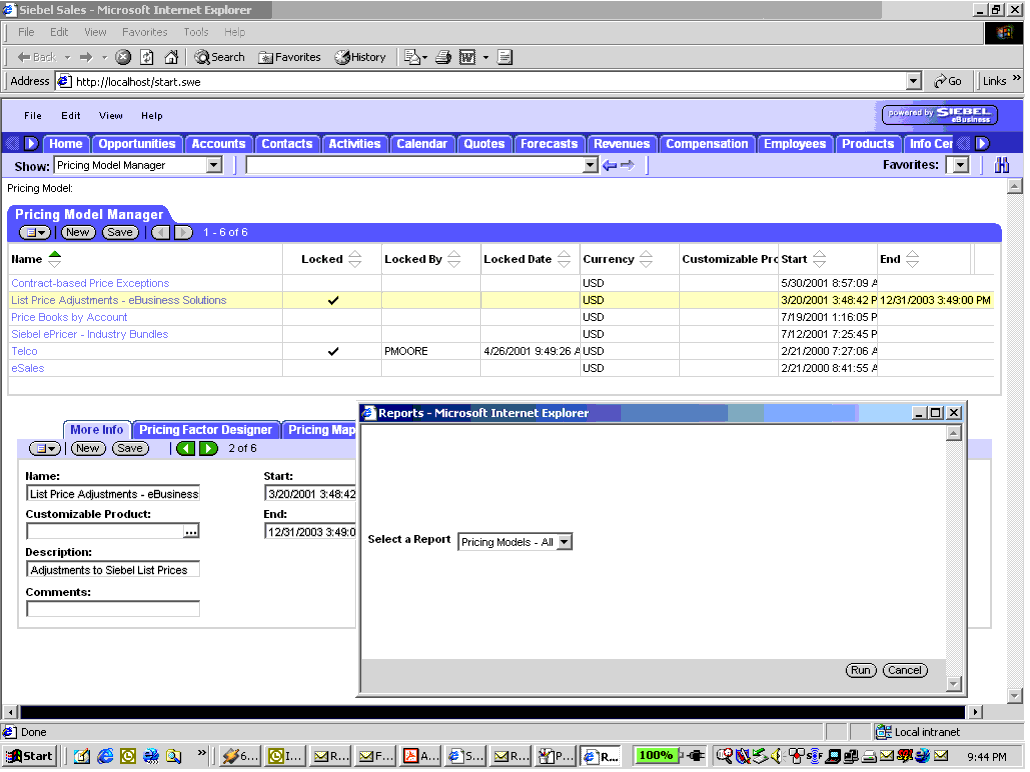The height and width of the screenshot is (772, 1030).
Task: Toggle Locked check for List Price Adjustments row
Action: [333, 300]
